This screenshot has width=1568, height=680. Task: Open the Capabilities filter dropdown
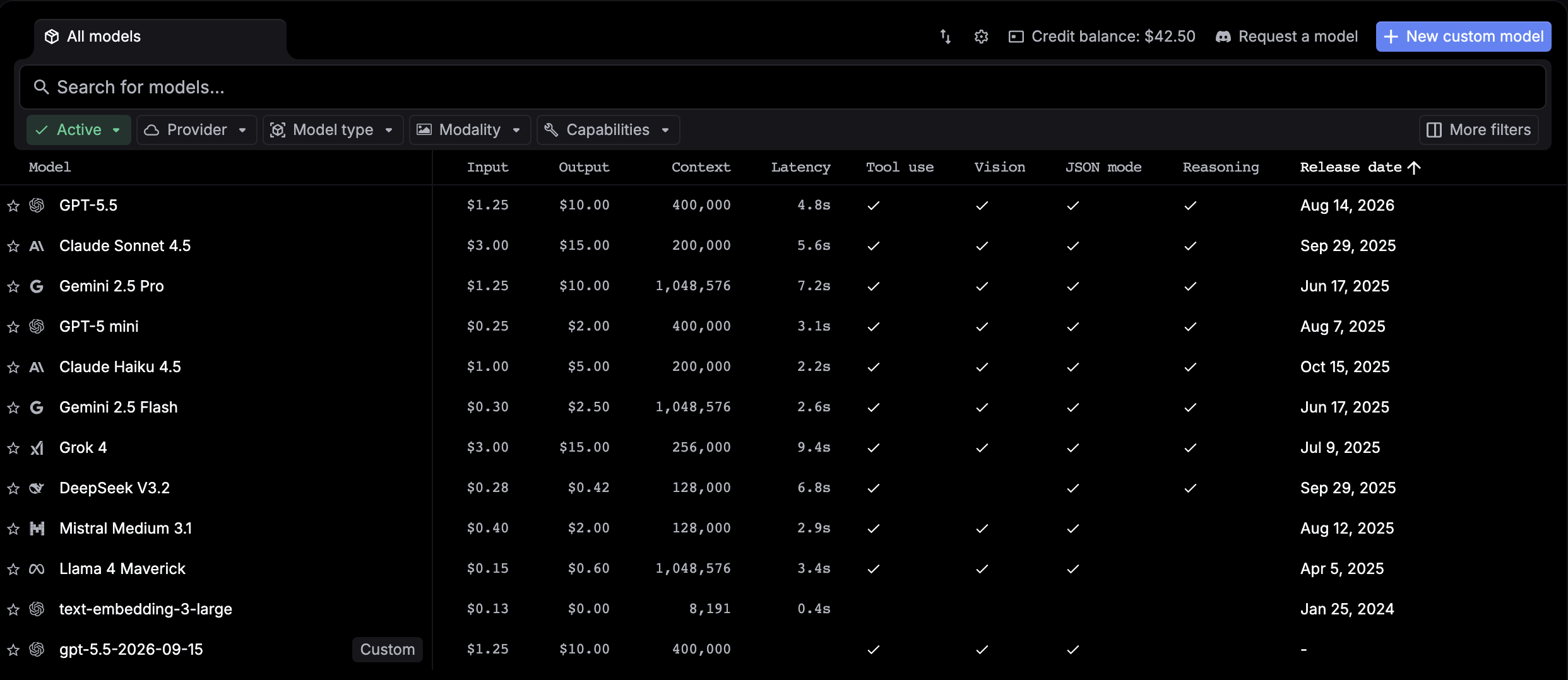coord(608,130)
